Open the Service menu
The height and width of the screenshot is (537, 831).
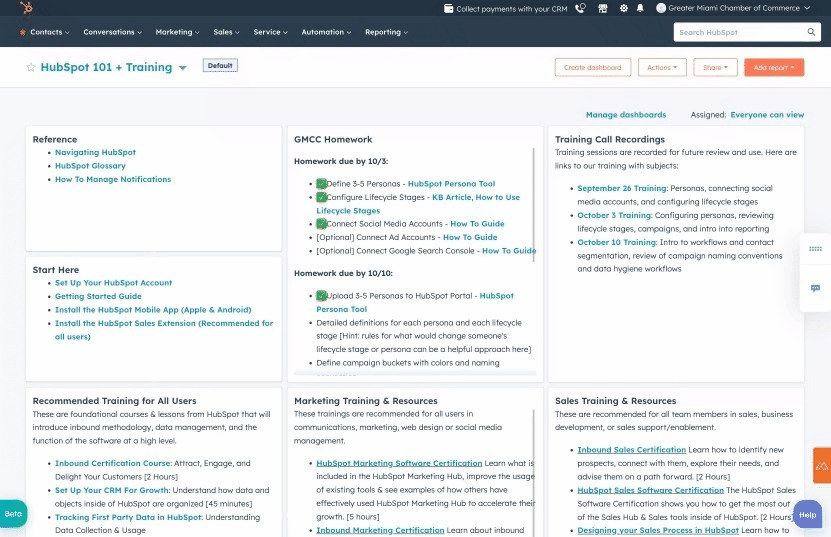point(270,32)
